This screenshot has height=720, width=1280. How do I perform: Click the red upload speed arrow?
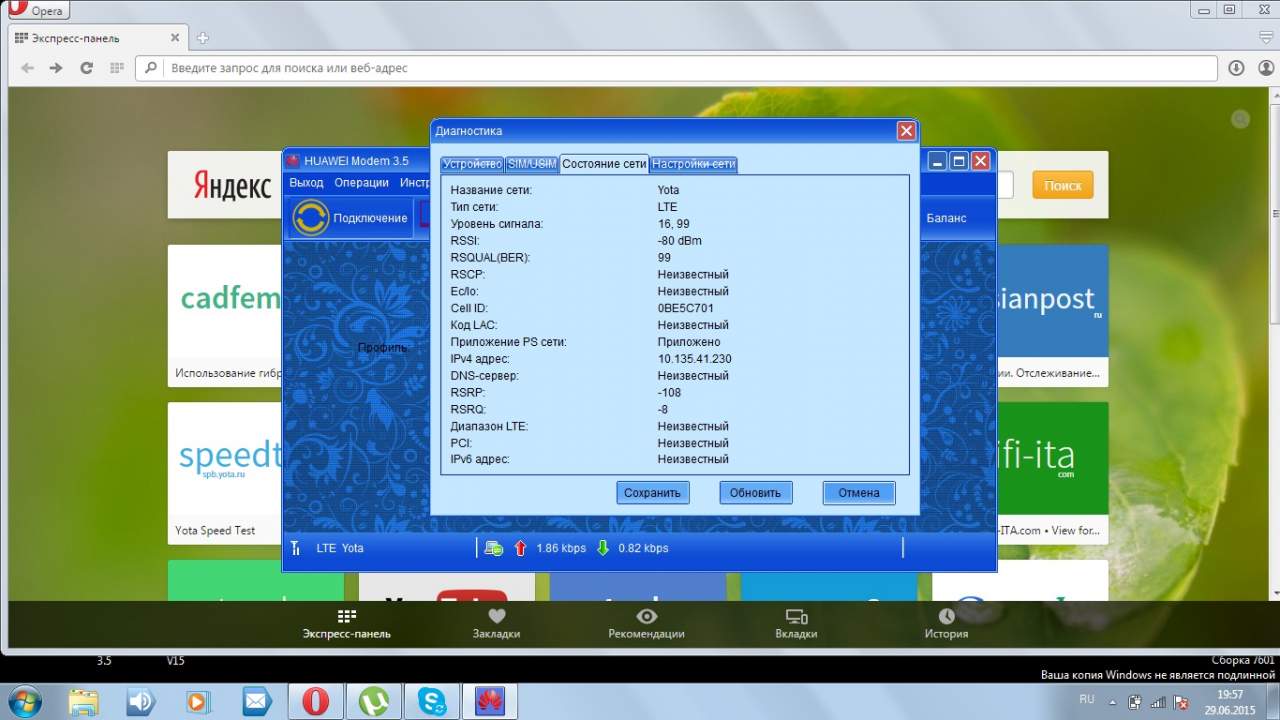pyautogui.click(x=520, y=548)
